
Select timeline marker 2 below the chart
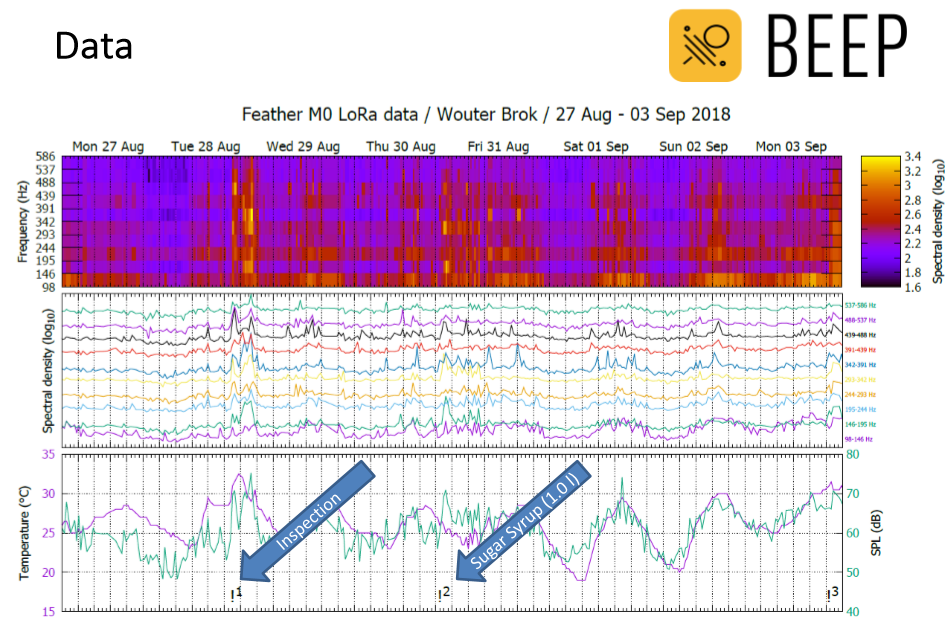tap(444, 592)
